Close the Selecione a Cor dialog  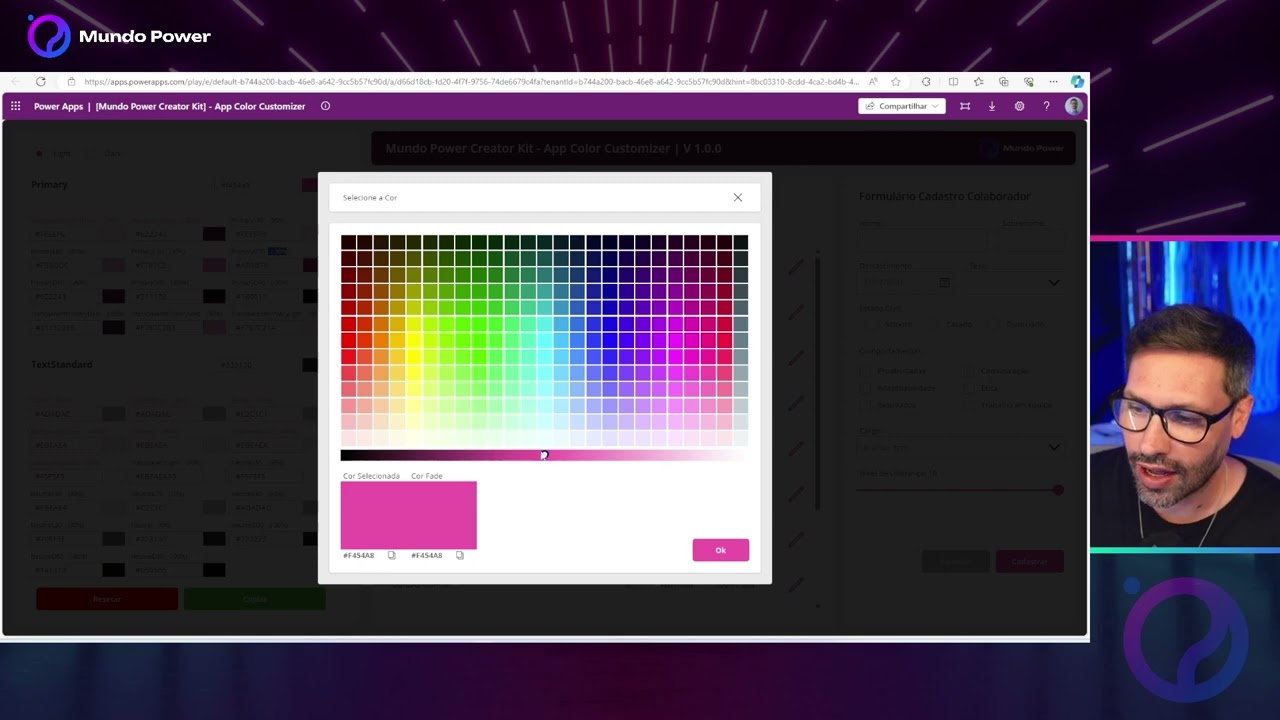coord(738,197)
